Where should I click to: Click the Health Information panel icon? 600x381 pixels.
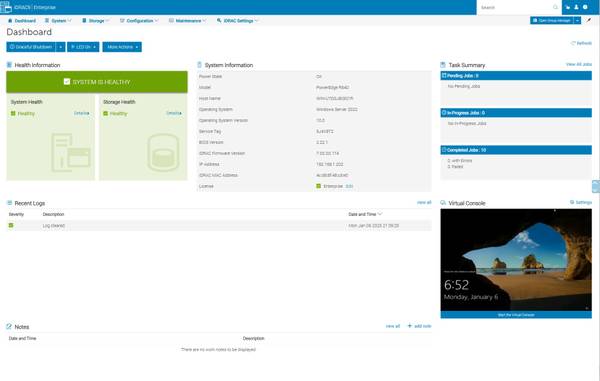pos(9,65)
